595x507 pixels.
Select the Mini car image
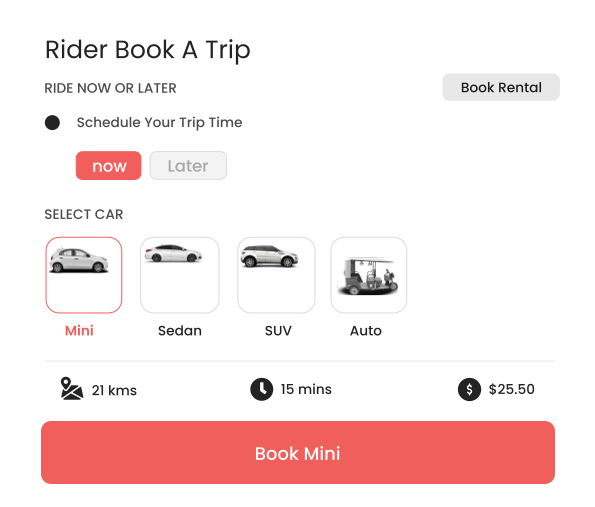tap(79, 260)
